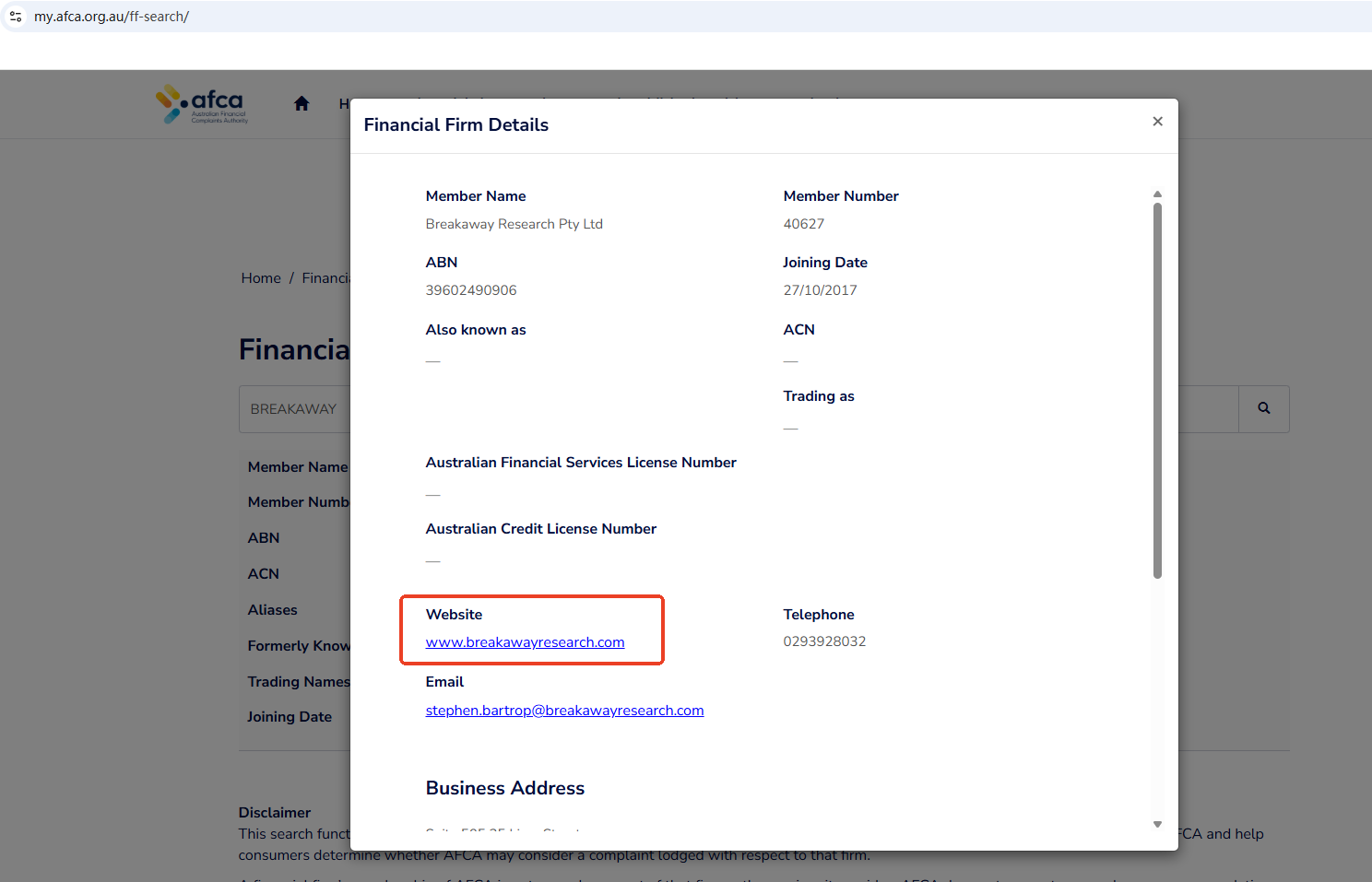1372x882 pixels.
Task: Click the dialog scrollbar down arrow
Action: (1157, 825)
